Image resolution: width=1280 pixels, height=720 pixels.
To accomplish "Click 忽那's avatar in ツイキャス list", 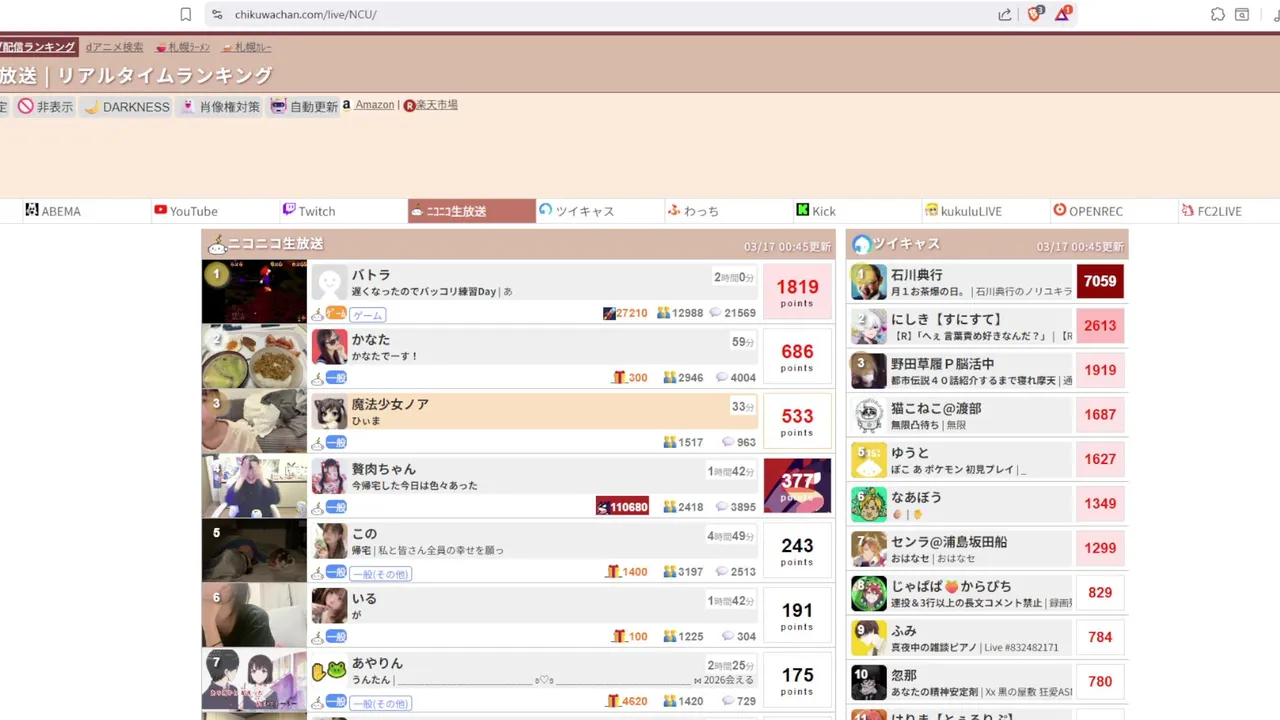I will pos(869,682).
